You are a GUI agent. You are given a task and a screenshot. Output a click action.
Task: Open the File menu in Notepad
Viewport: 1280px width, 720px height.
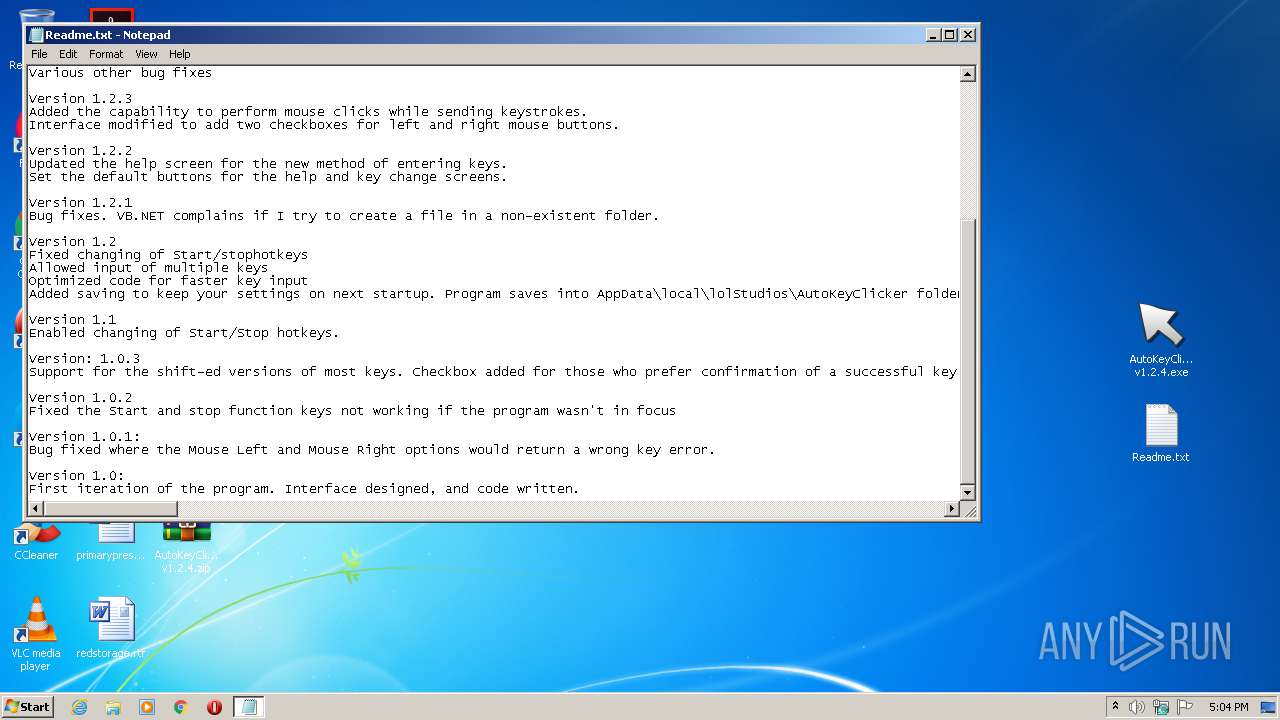[x=39, y=54]
